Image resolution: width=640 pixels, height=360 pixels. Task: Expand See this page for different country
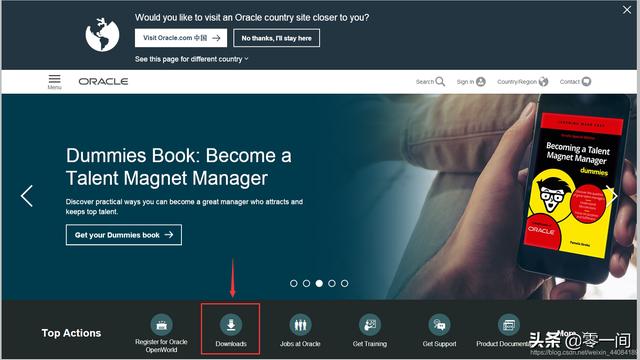tap(191, 59)
